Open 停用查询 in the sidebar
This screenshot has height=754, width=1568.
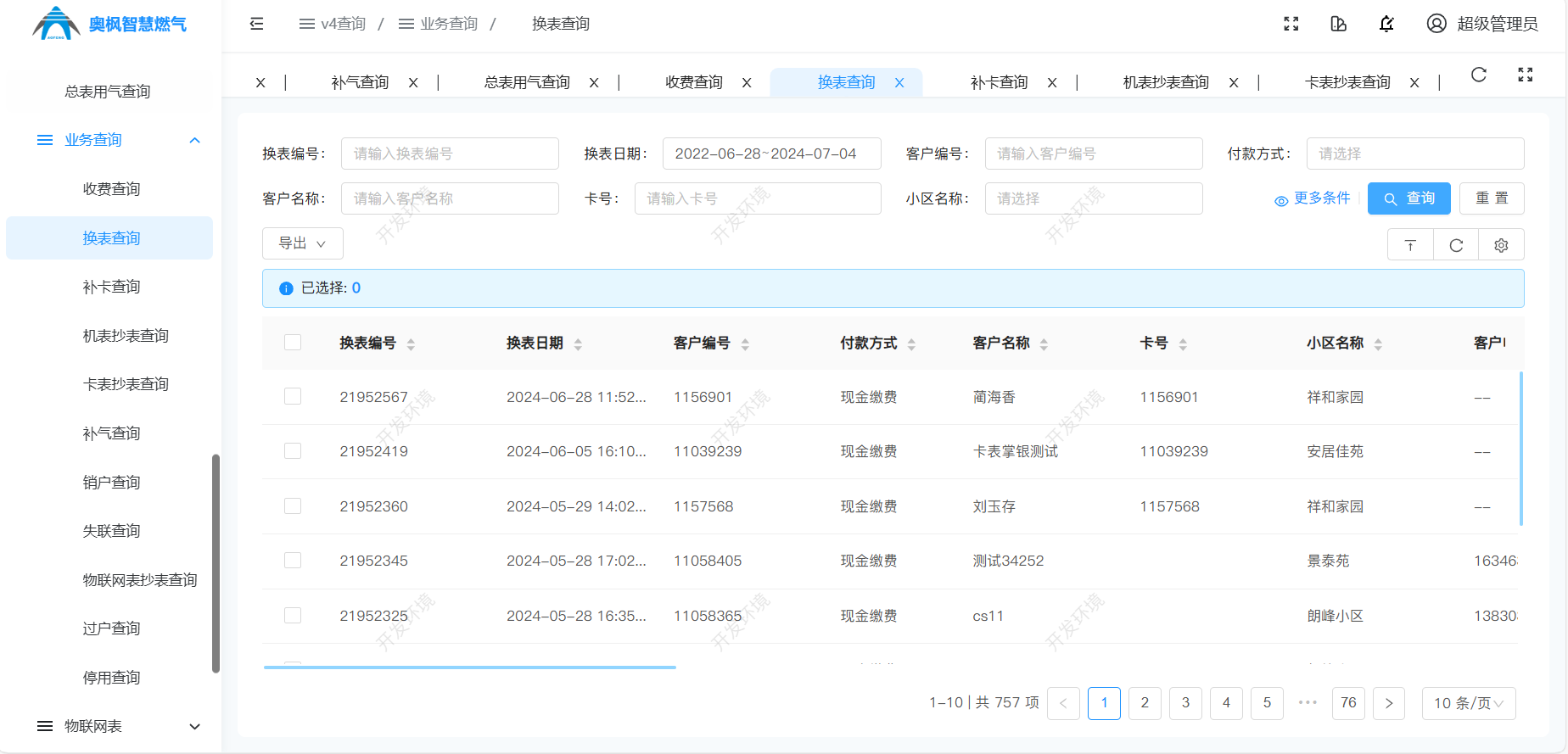click(x=111, y=678)
